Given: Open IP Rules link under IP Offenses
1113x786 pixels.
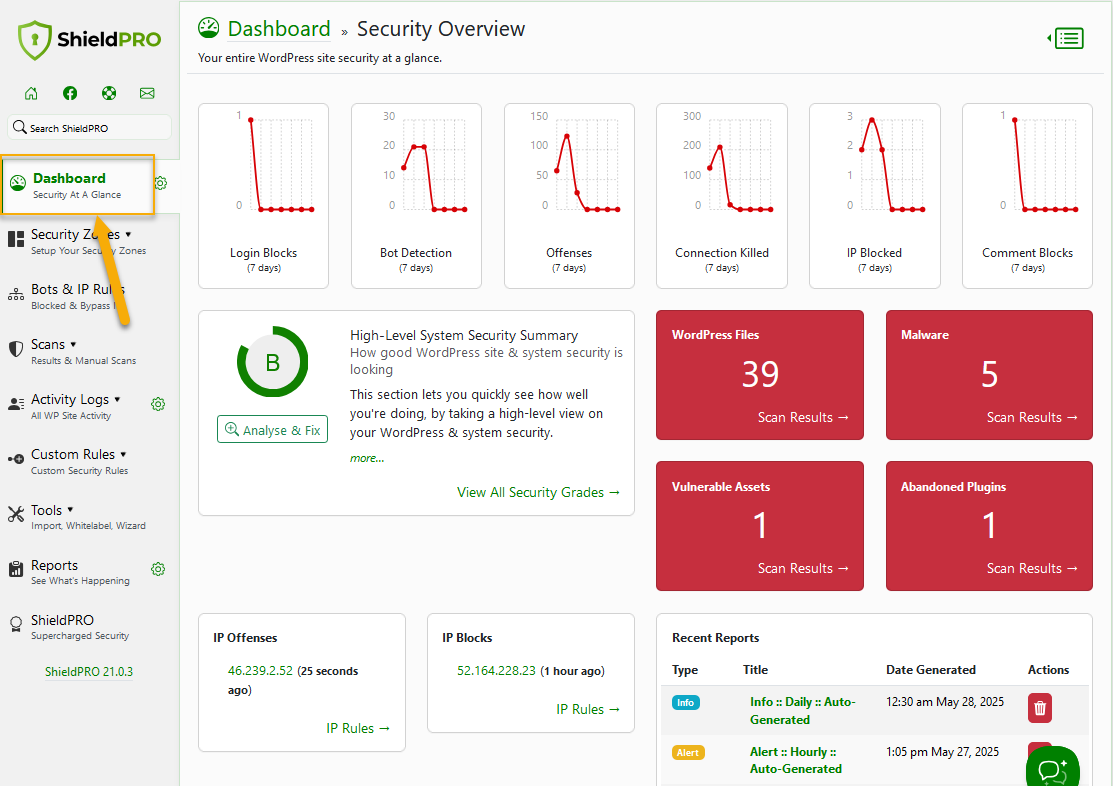Looking at the screenshot, I should 358,728.
